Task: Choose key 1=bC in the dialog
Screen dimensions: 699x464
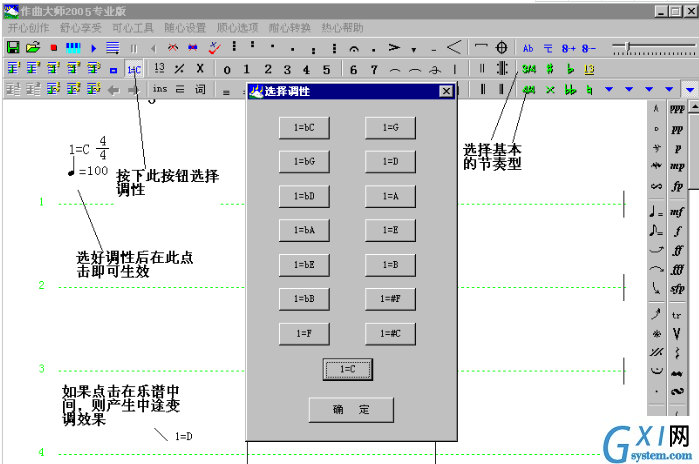Action: tap(304, 127)
